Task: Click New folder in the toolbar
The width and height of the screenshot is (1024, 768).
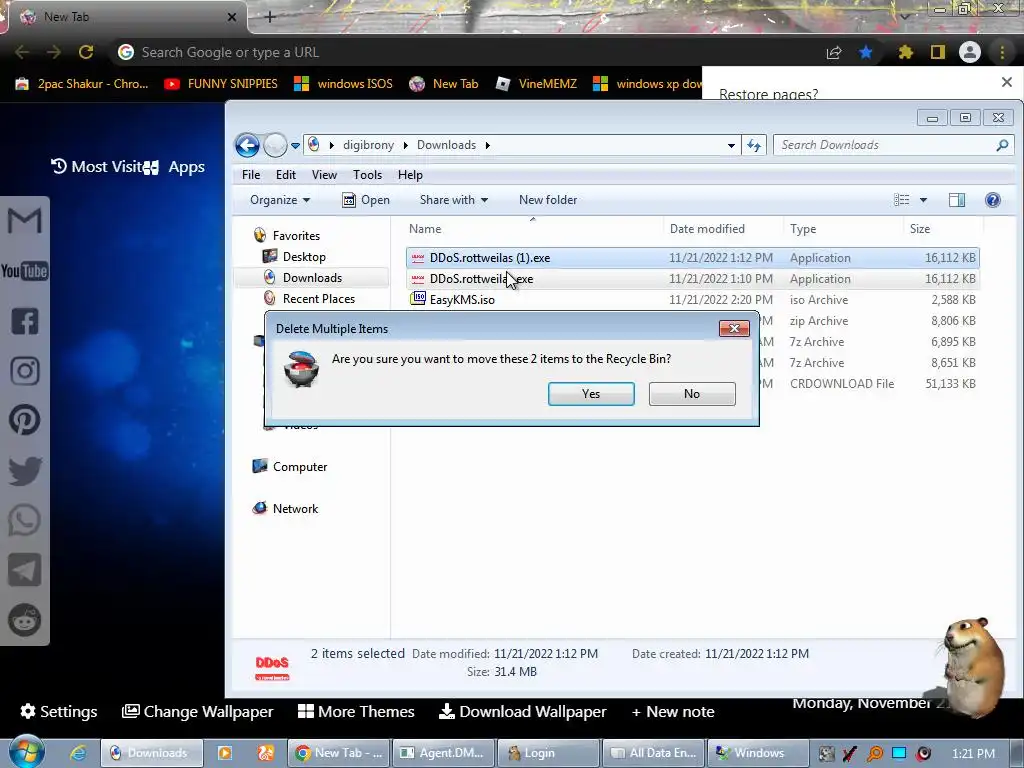Action: (x=548, y=200)
